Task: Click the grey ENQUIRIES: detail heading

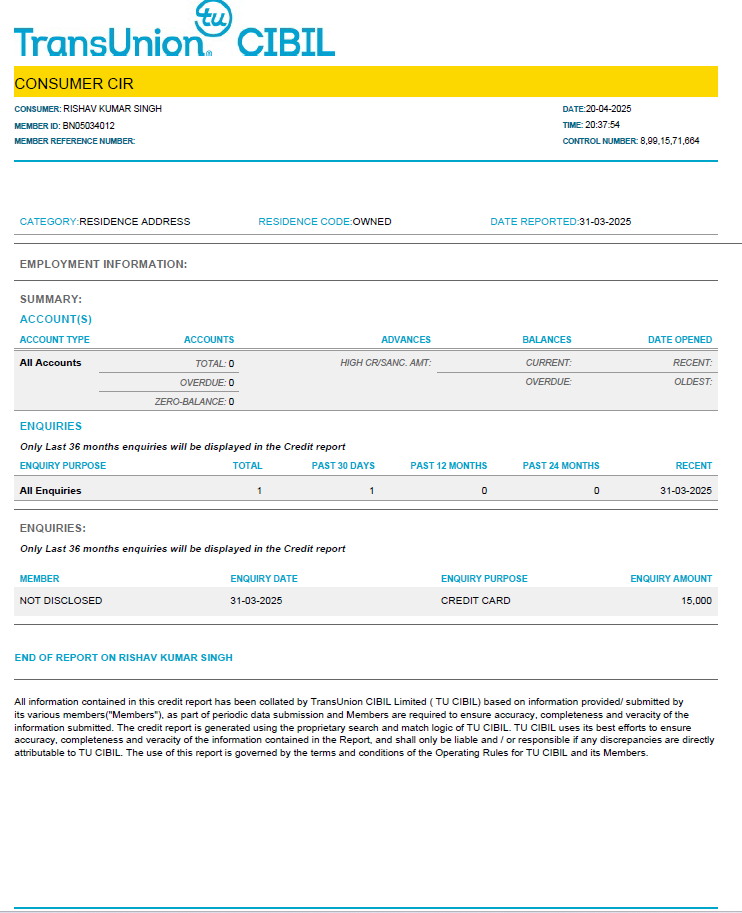Action: coord(53,528)
